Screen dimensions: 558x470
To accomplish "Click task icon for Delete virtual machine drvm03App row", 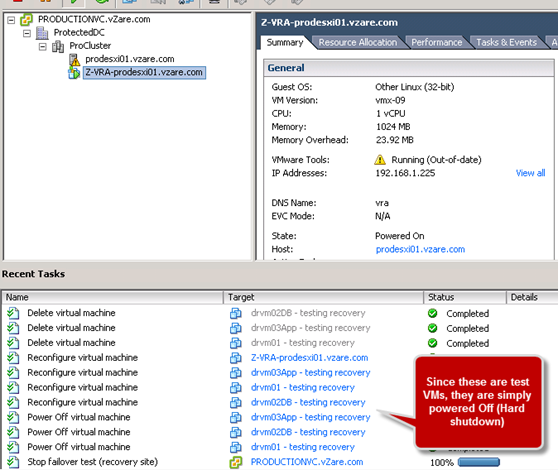I will [13, 328].
